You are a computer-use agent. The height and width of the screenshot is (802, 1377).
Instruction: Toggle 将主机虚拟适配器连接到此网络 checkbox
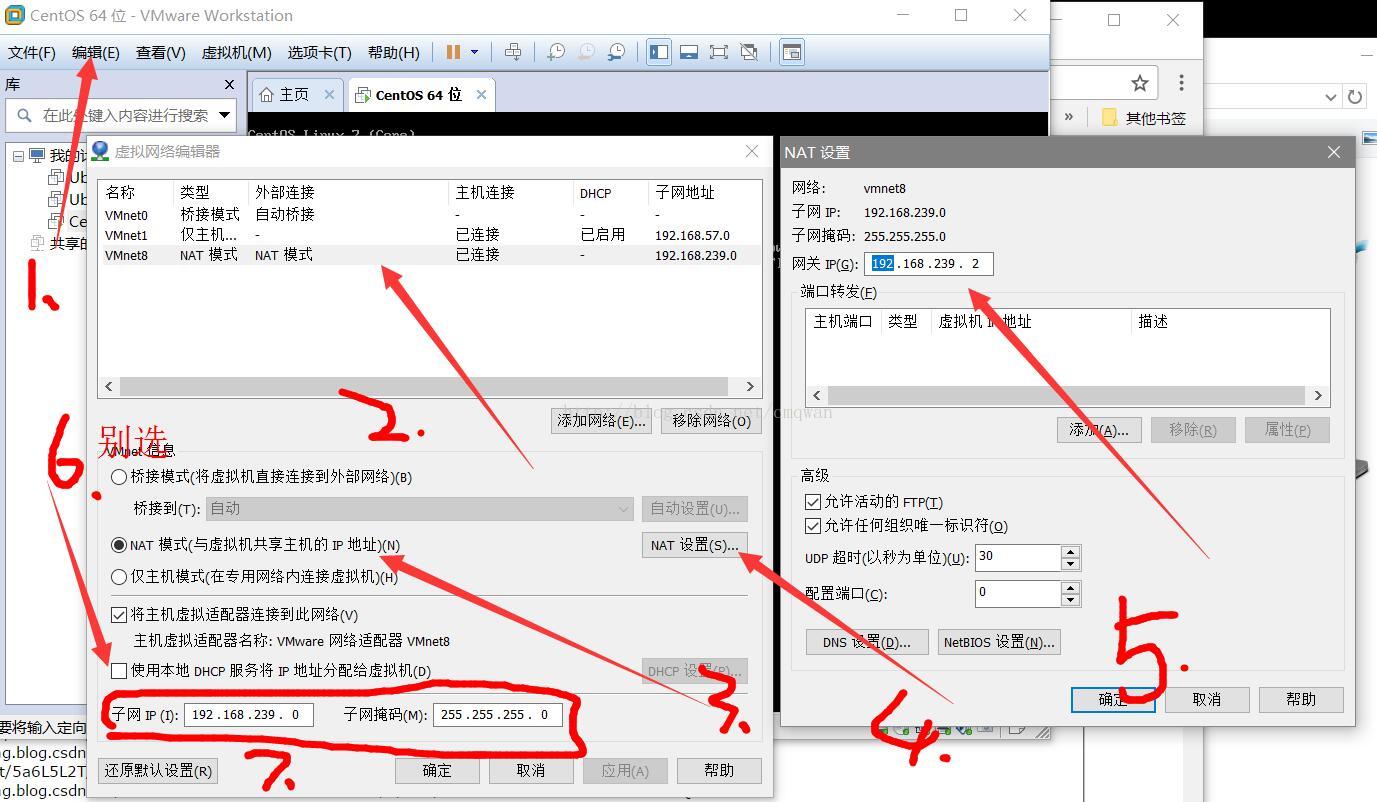(119, 615)
